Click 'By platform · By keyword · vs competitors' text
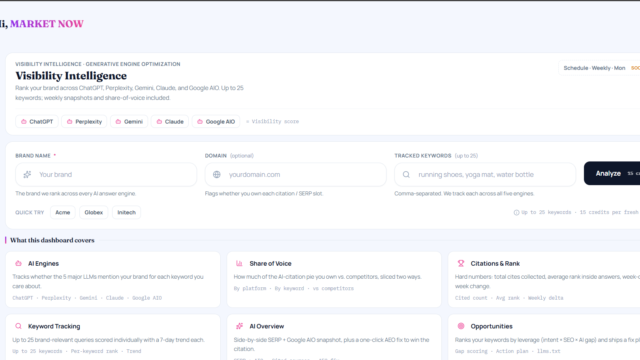640x360 pixels. [x=293, y=289]
